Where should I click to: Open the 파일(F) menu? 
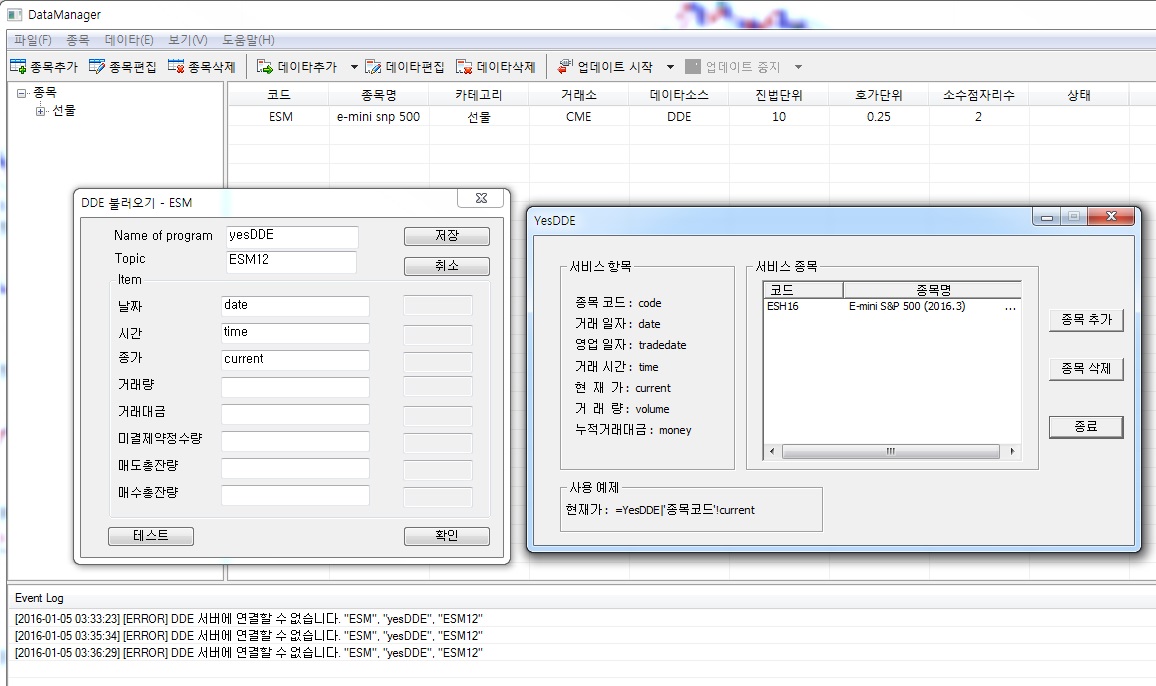coord(33,40)
